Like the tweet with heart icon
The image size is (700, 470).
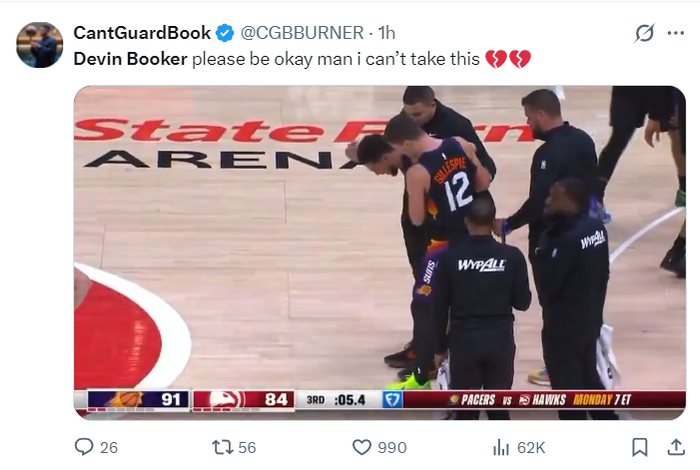pos(362,447)
